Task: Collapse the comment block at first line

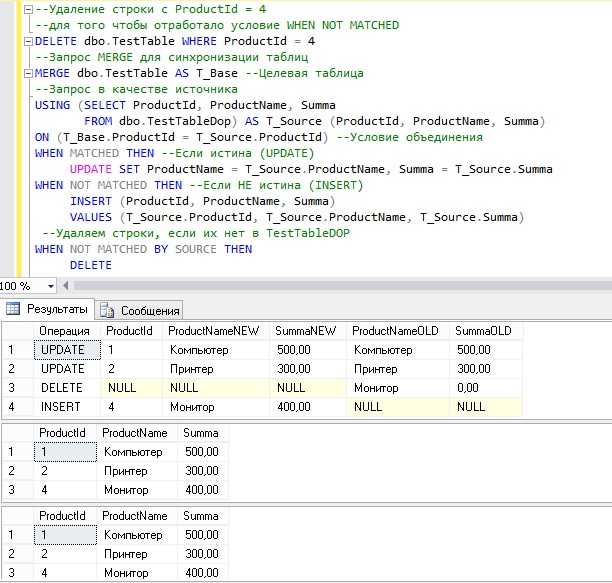Action: point(28,10)
